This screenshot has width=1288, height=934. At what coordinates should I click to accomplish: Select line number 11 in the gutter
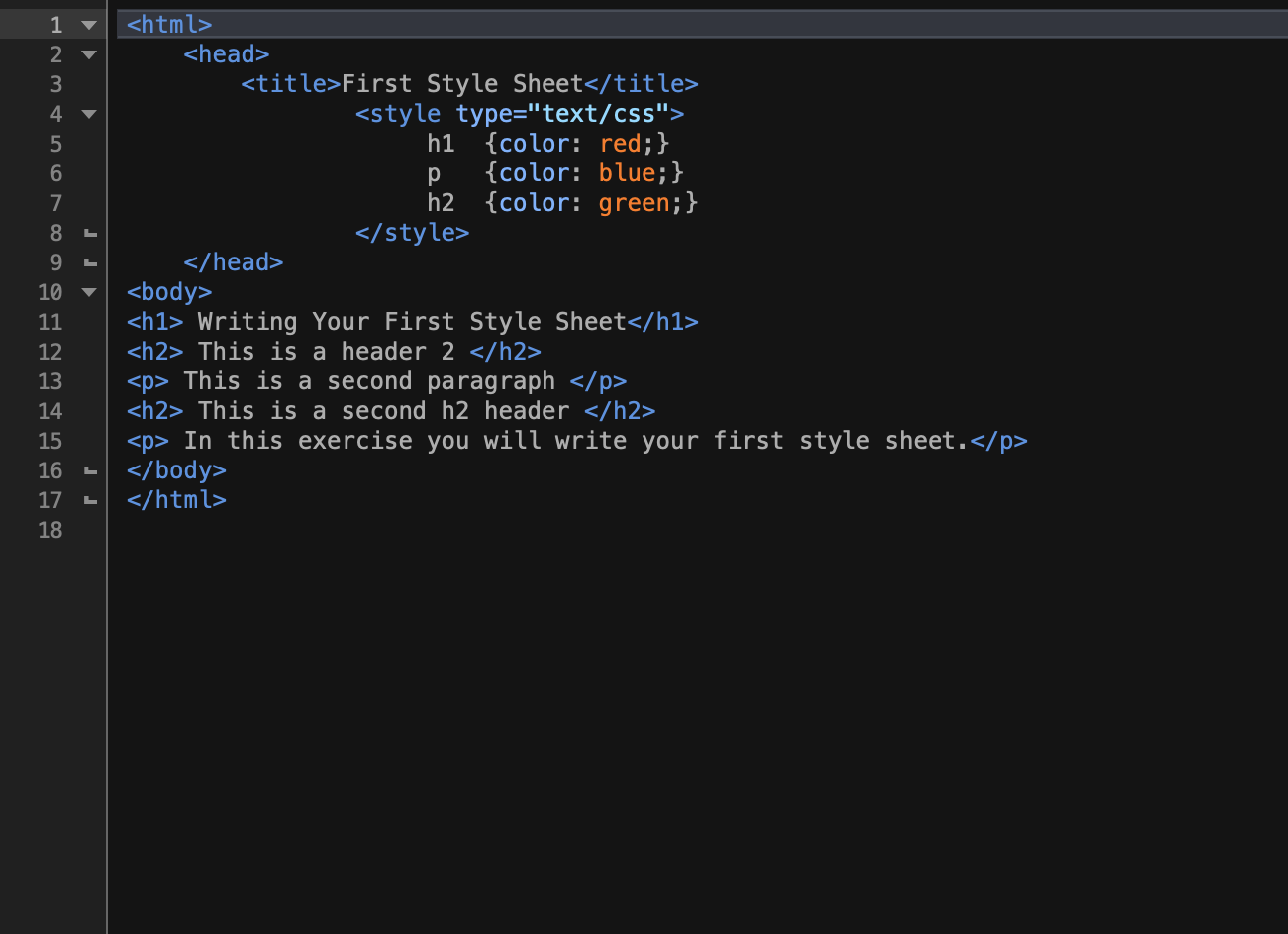(50, 322)
